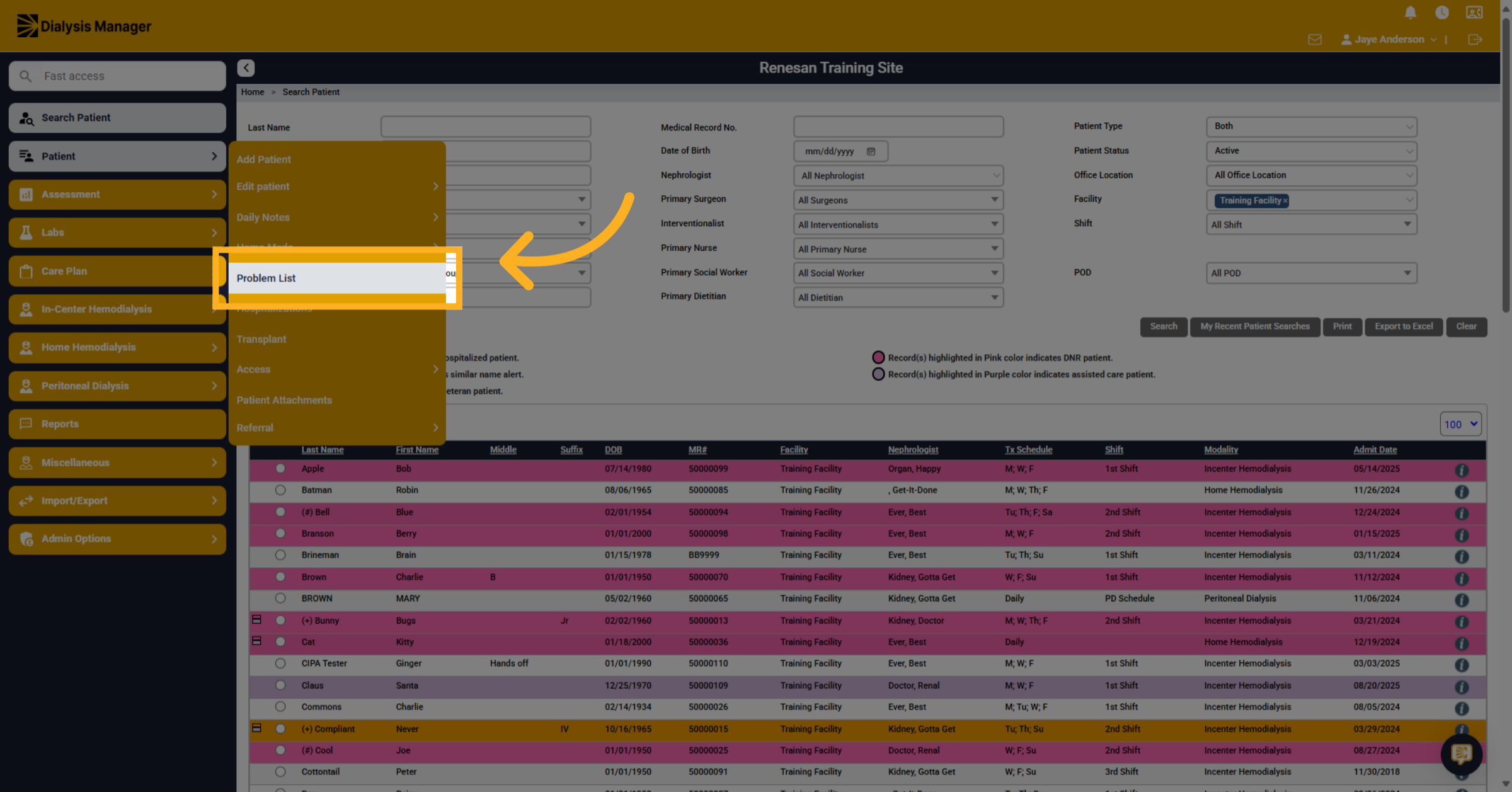Click info icon for Apple Bob row
This screenshot has height=792, width=1512.
(1462, 470)
